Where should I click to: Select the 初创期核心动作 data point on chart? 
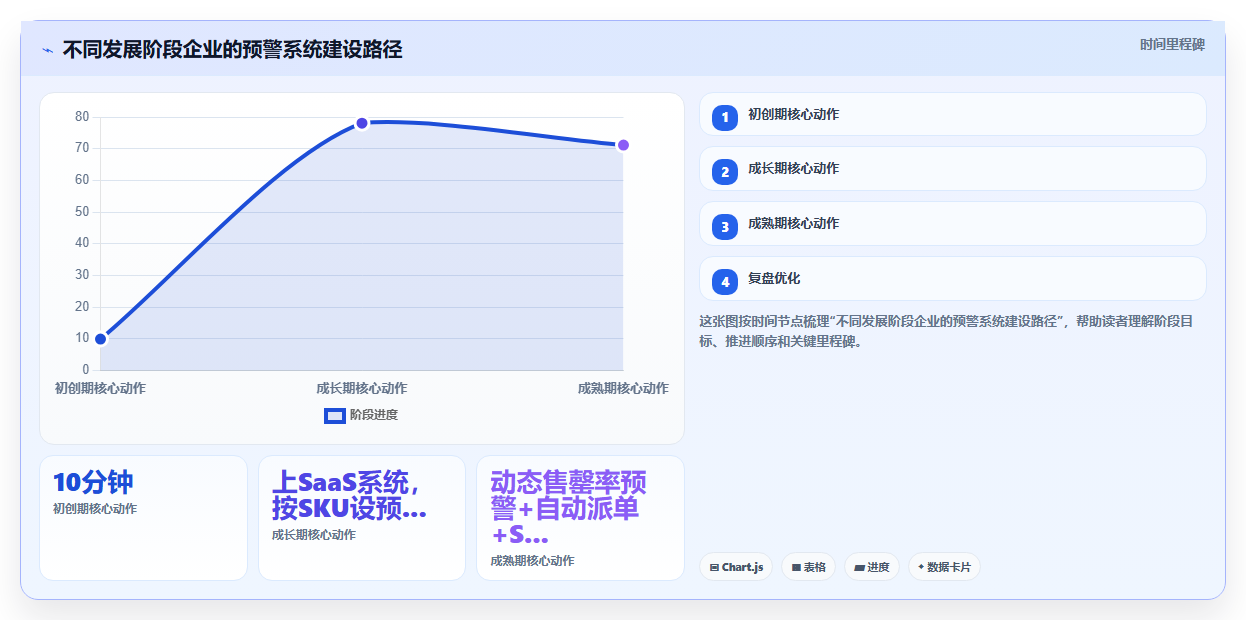(100, 339)
